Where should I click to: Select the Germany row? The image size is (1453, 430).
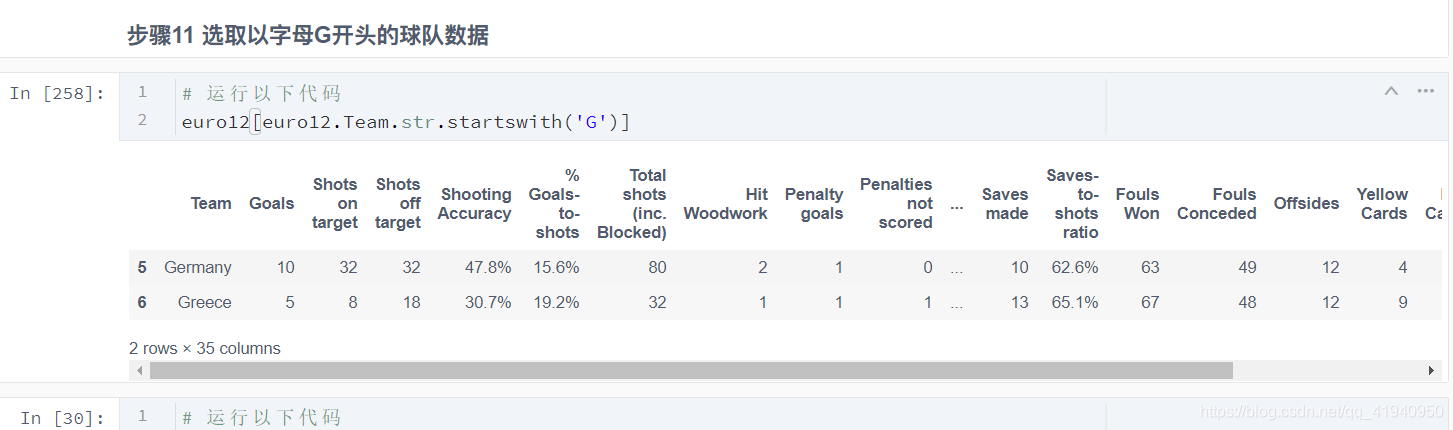[x=785, y=267]
